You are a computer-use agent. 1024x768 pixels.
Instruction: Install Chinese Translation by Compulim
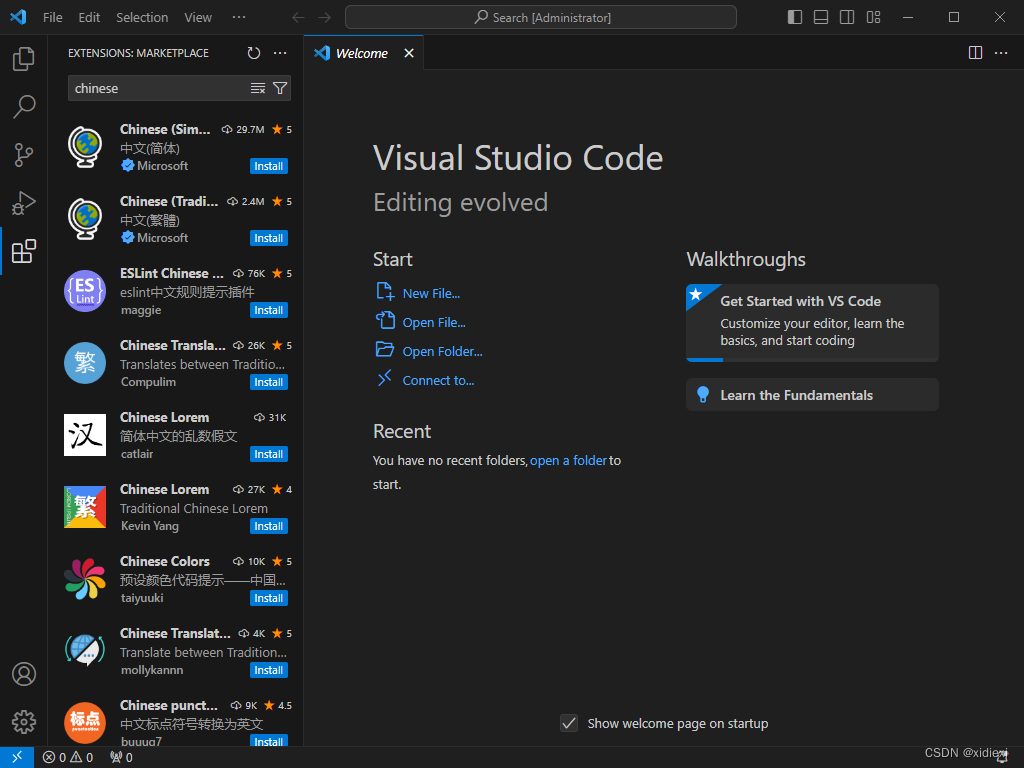coord(269,382)
